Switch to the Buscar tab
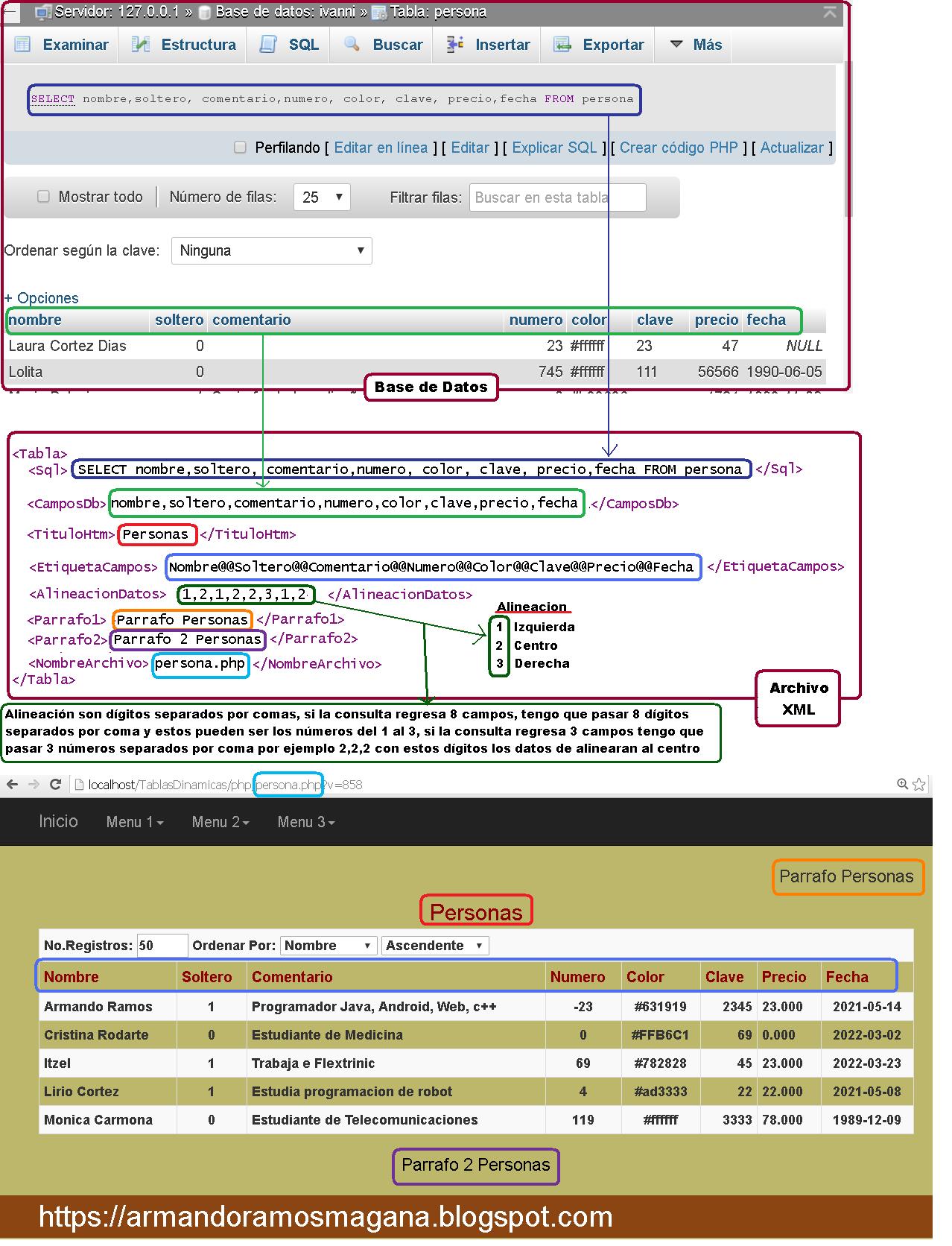Viewport: 952px width, 1246px height. click(384, 45)
